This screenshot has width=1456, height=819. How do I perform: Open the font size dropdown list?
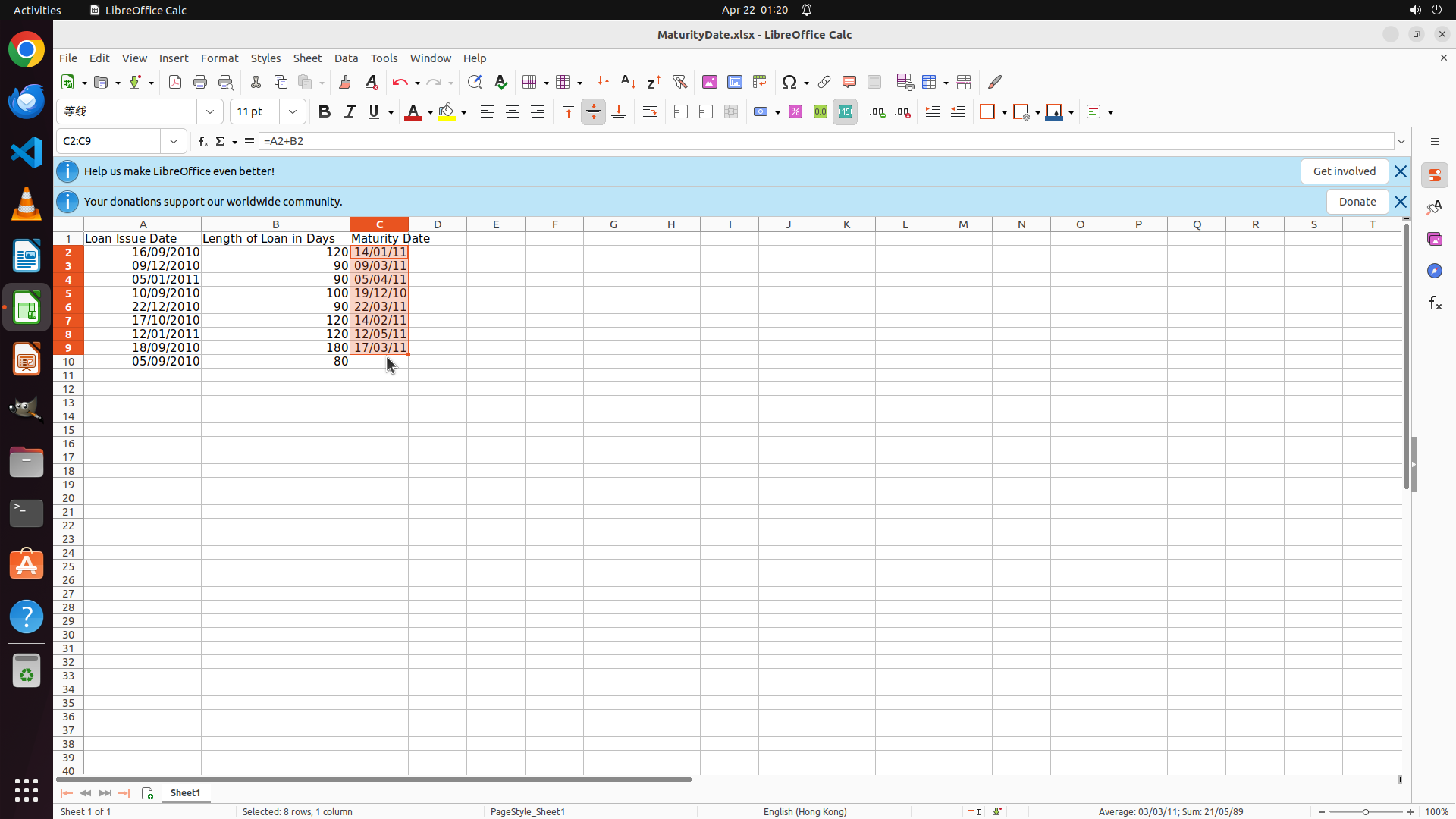click(x=293, y=112)
